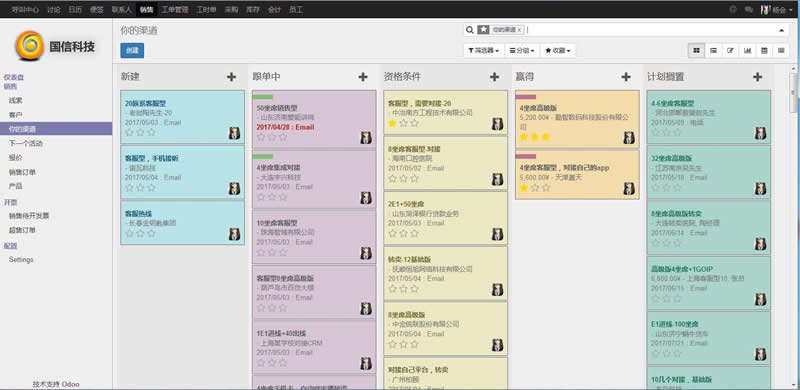Screen dimensions: 800x390
Task: Switch to the graph view icon
Action: pyautogui.click(x=747, y=51)
